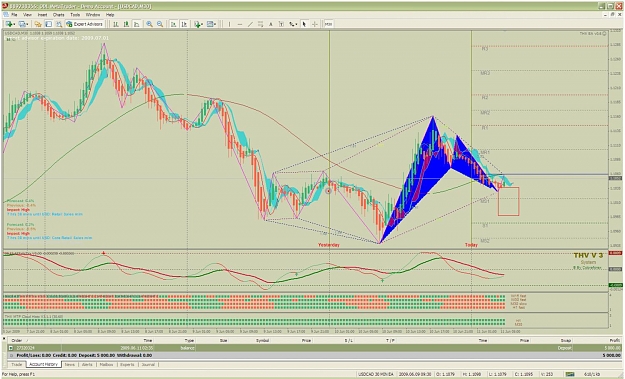Select order 27320324 balance row
Image resolution: width=625 pixels, height=379 pixels.
click(315, 348)
